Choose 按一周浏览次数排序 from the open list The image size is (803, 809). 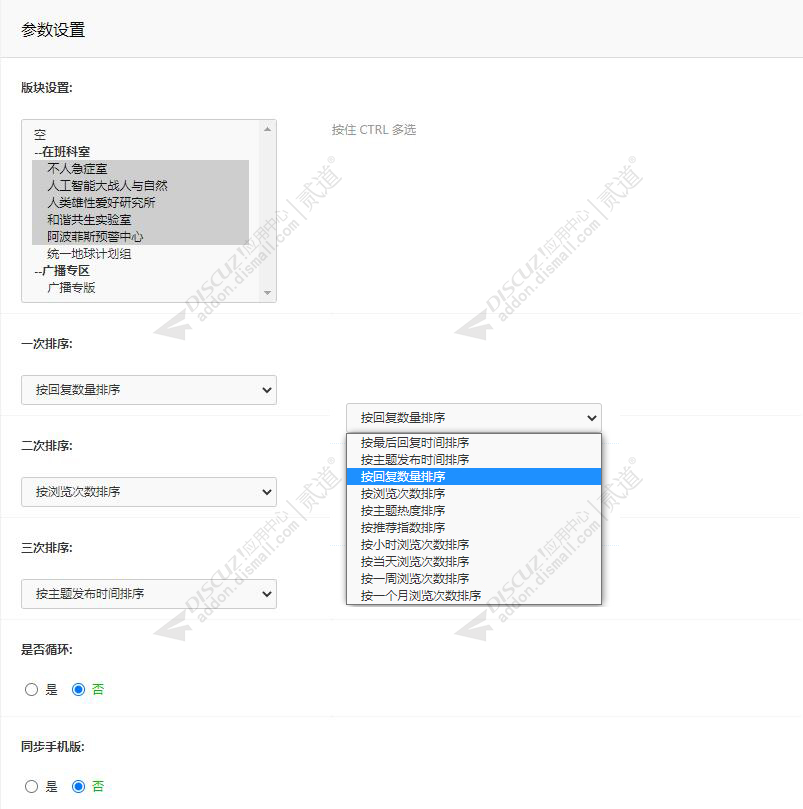click(x=474, y=579)
